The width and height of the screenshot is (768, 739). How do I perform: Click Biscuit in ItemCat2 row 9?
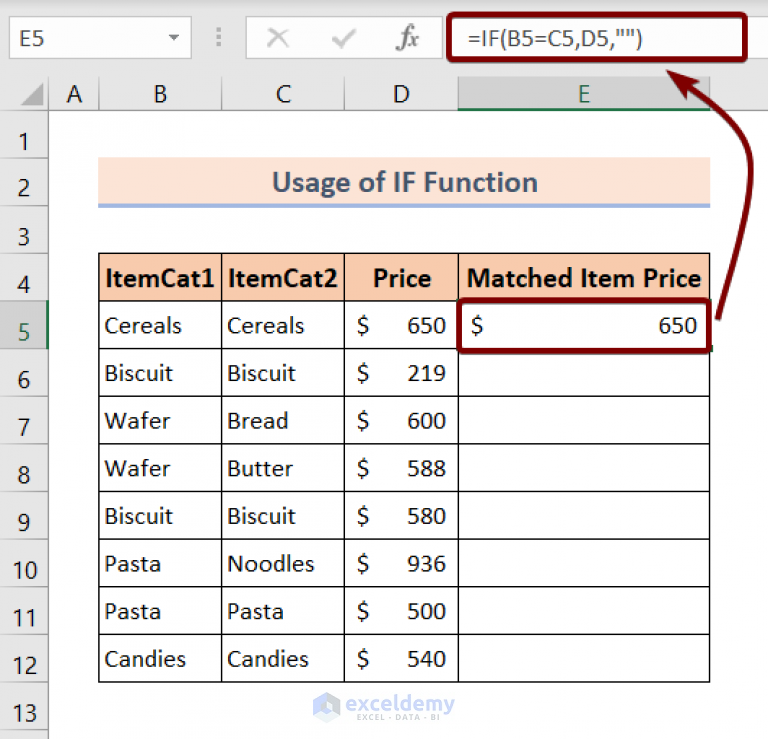[283, 516]
